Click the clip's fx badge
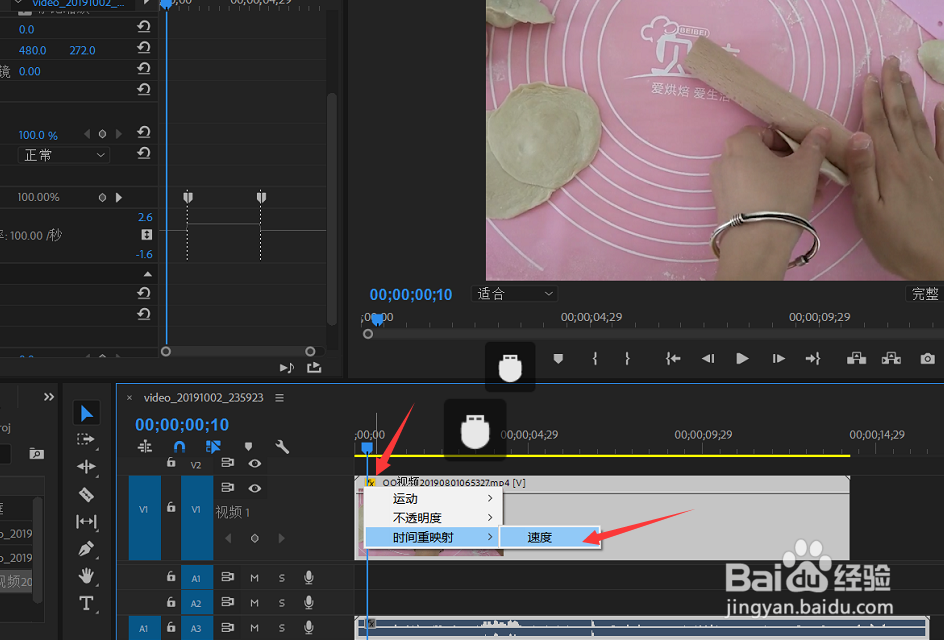944x640 pixels. 371,483
